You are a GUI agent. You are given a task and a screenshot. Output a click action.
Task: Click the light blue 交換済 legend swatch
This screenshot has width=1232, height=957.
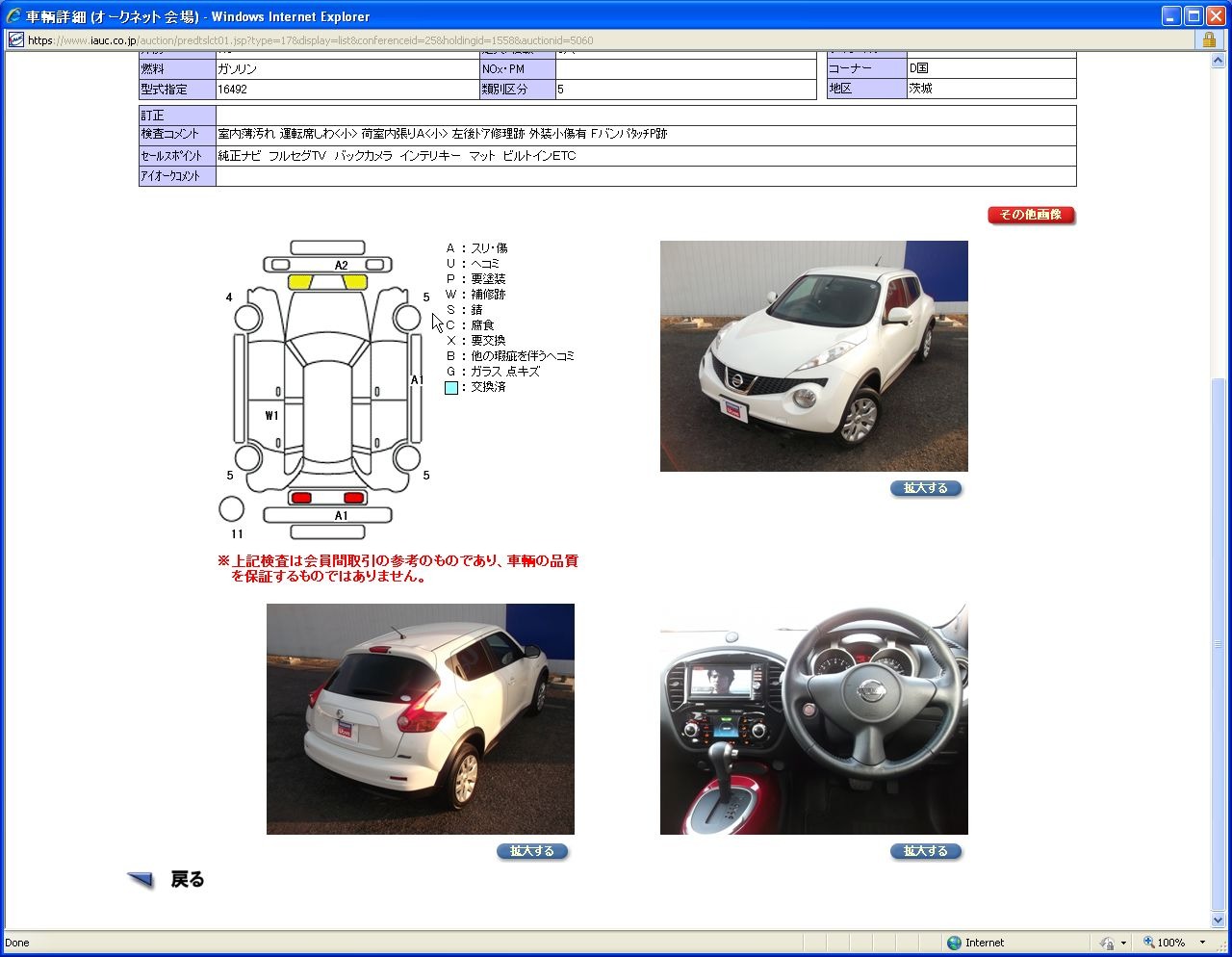(x=451, y=387)
